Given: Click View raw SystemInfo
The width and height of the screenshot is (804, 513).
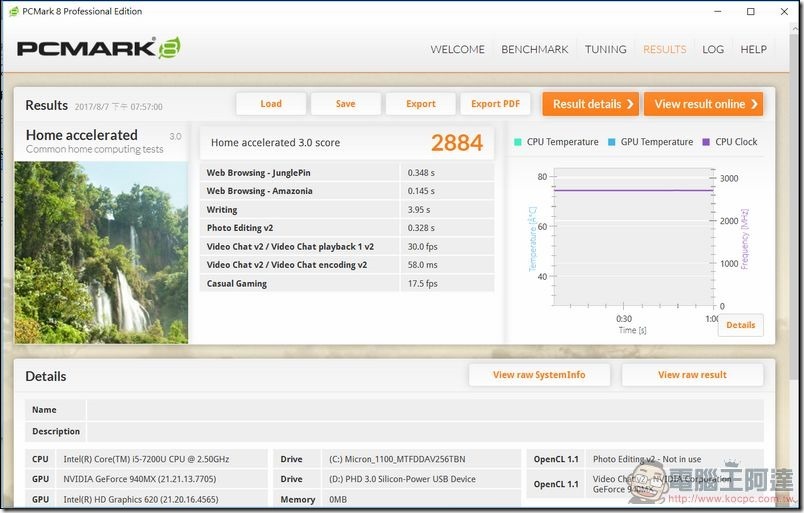Looking at the screenshot, I should coord(539,374).
